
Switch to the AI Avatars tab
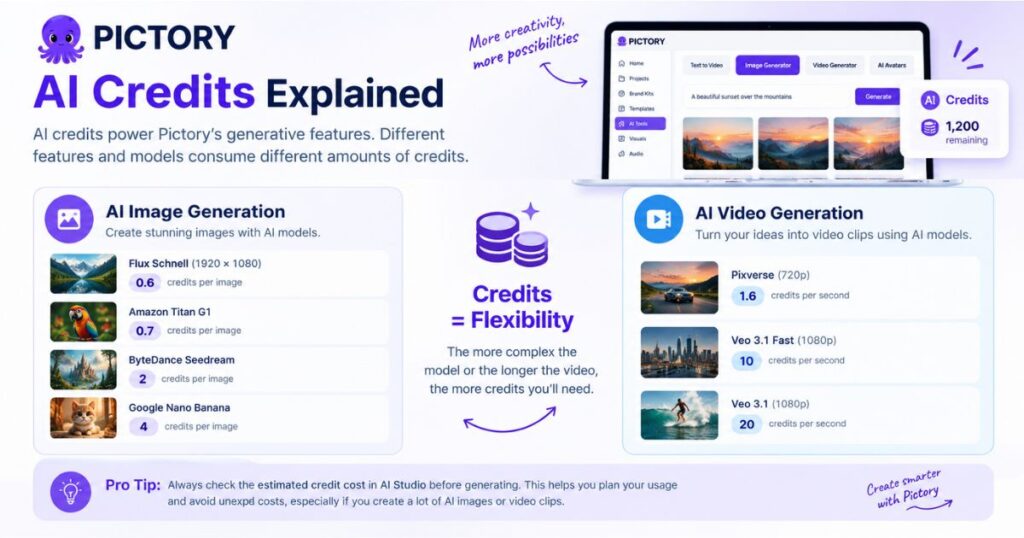(891, 65)
